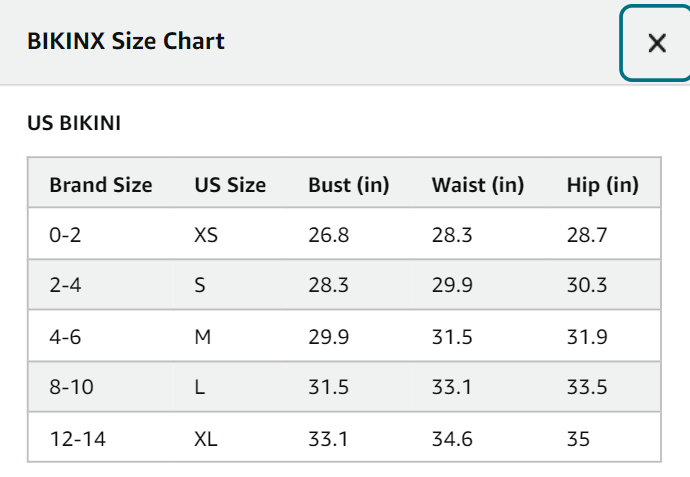Image resolution: width=690 pixels, height=477 pixels.
Task: Click the hip value 30.3
Action: [587, 285]
